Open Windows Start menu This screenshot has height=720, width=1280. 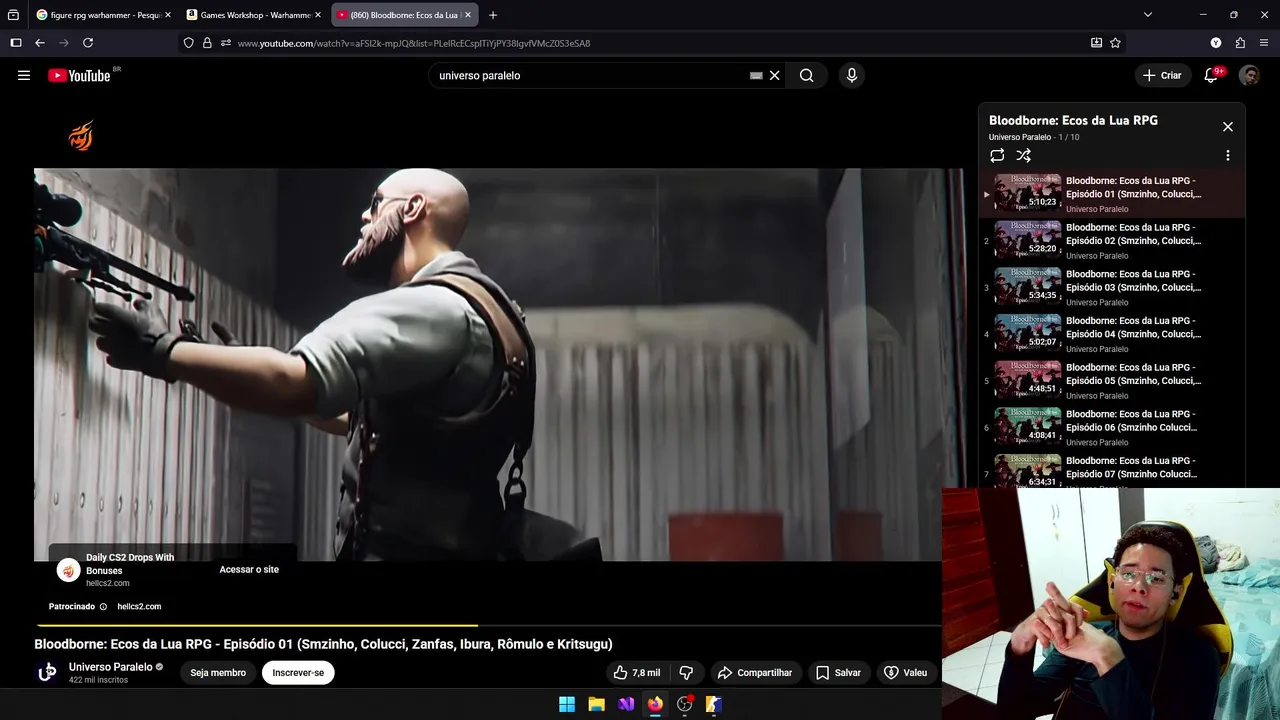pyautogui.click(x=567, y=704)
